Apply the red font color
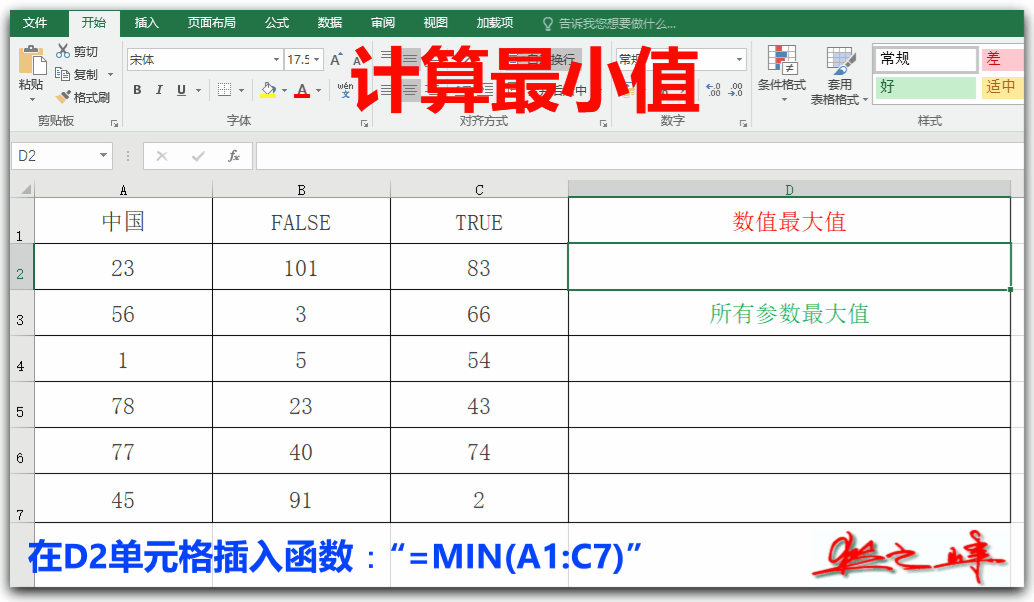The height and width of the screenshot is (602, 1034). 302,90
